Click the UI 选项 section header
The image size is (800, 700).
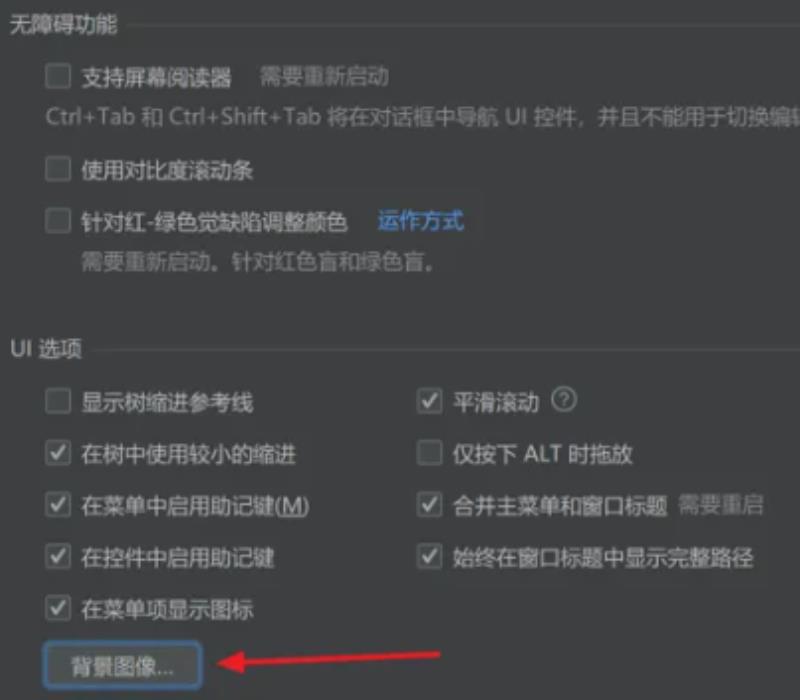46,349
